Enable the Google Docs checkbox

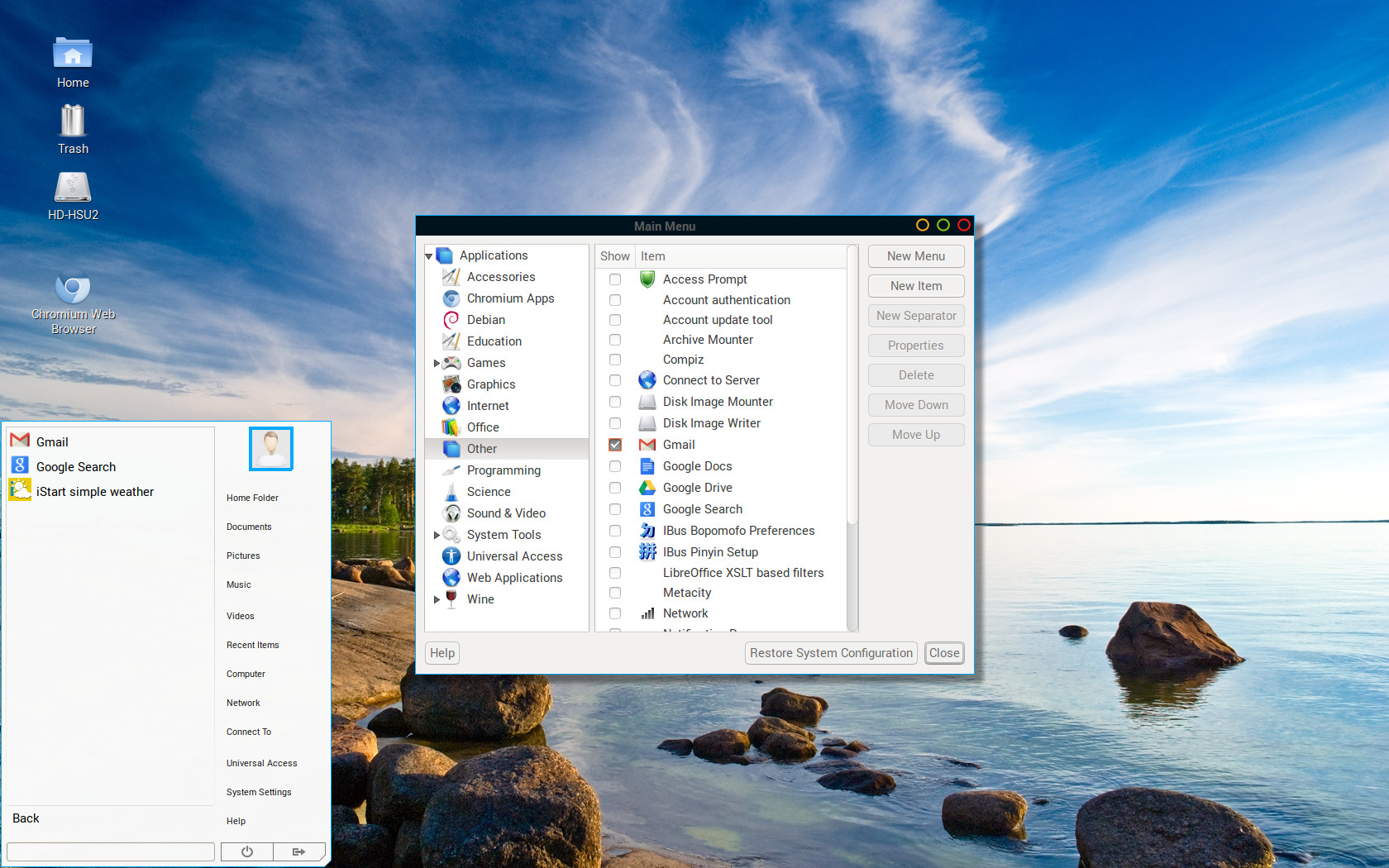click(615, 466)
